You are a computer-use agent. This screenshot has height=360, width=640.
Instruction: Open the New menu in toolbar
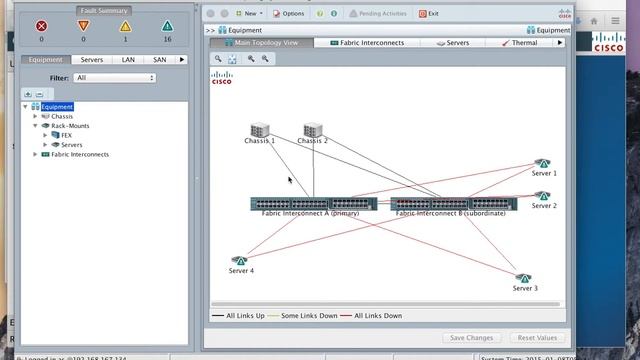coord(249,13)
